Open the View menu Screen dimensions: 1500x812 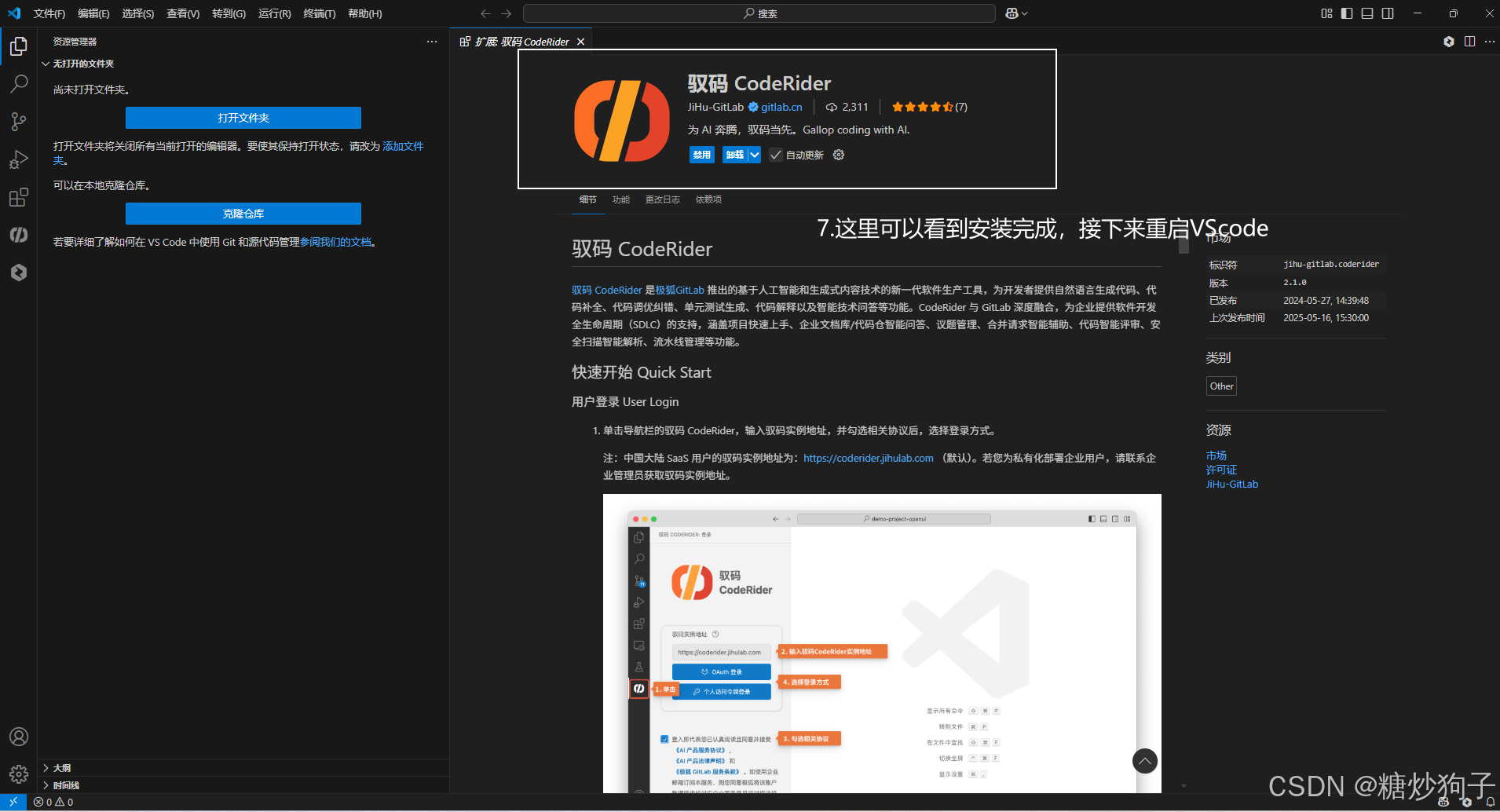tap(183, 13)
